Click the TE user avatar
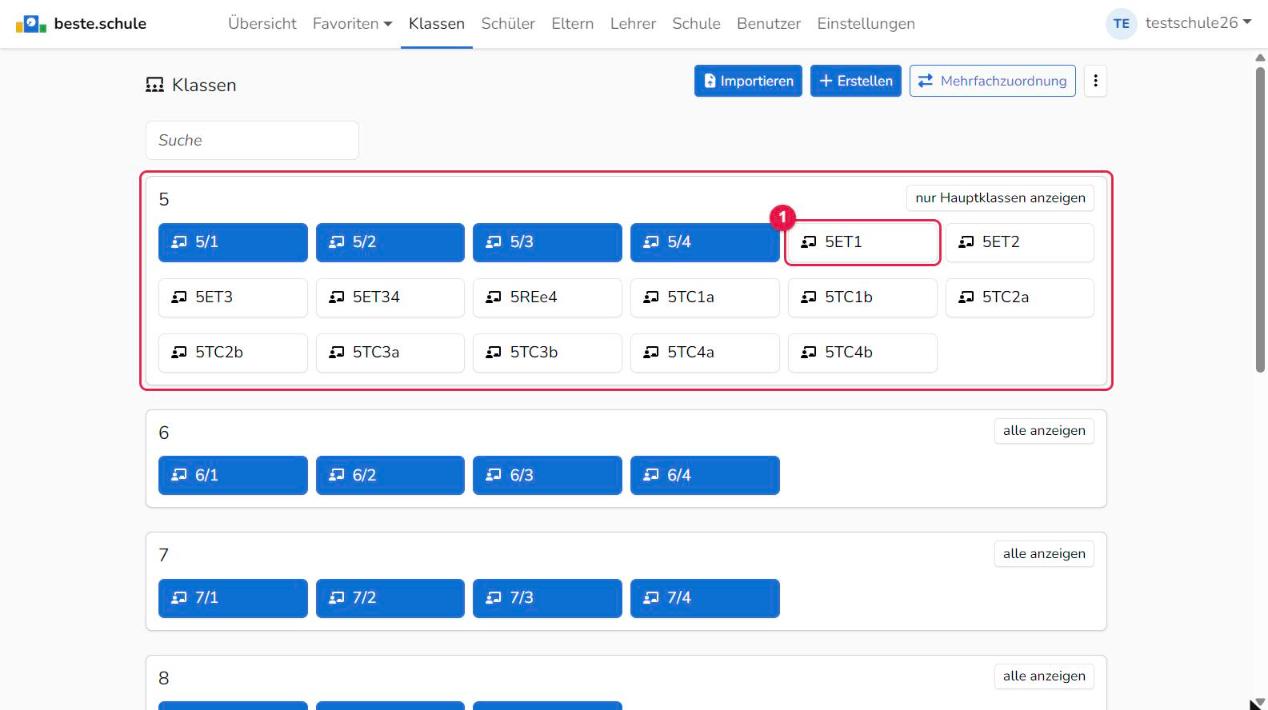 pos(1121,23)
